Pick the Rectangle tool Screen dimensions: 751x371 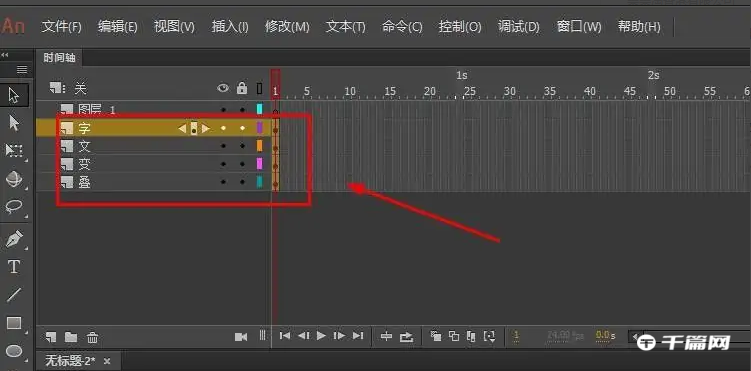pos(14,324)
